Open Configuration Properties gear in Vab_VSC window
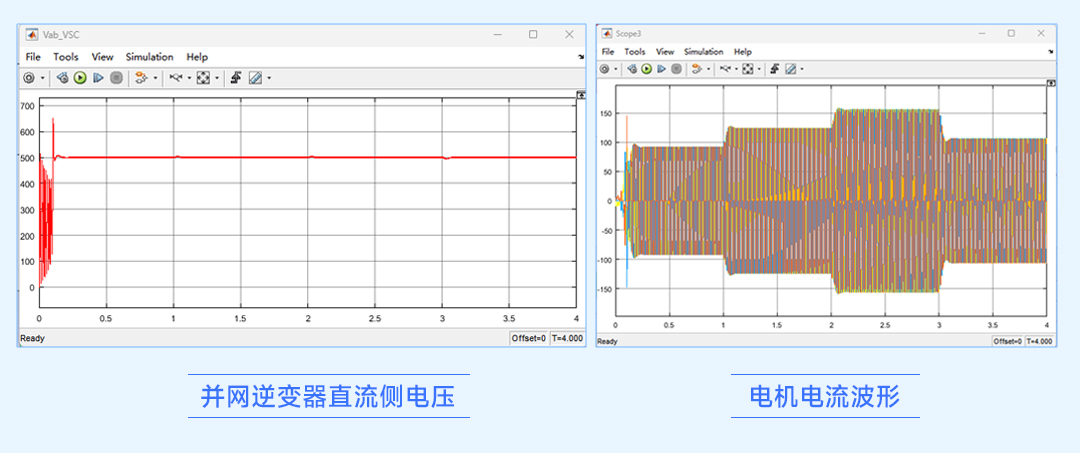 click(x=29, y=78)
